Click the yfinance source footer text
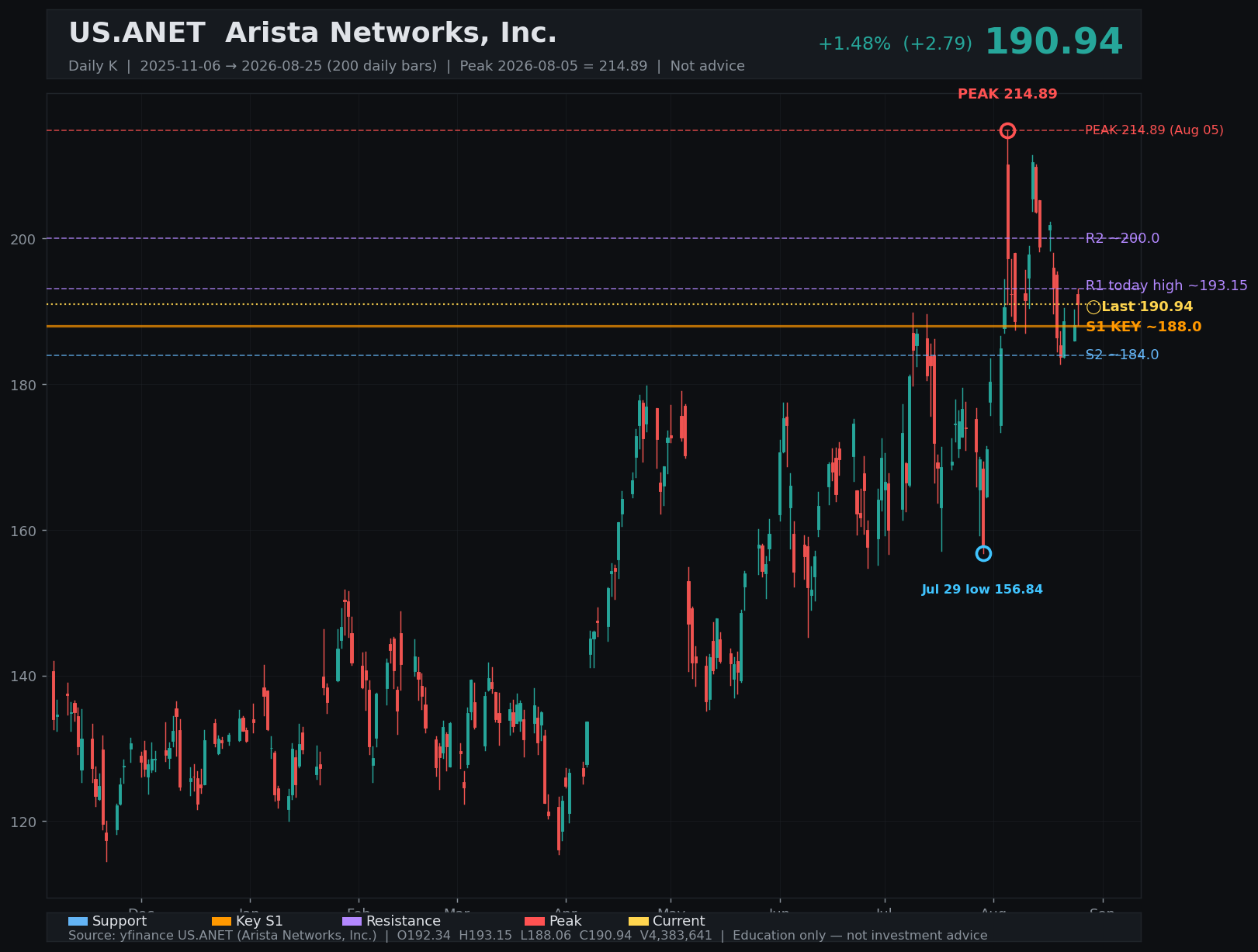This screenshot has width=1258, height=952. click(528, 936)
